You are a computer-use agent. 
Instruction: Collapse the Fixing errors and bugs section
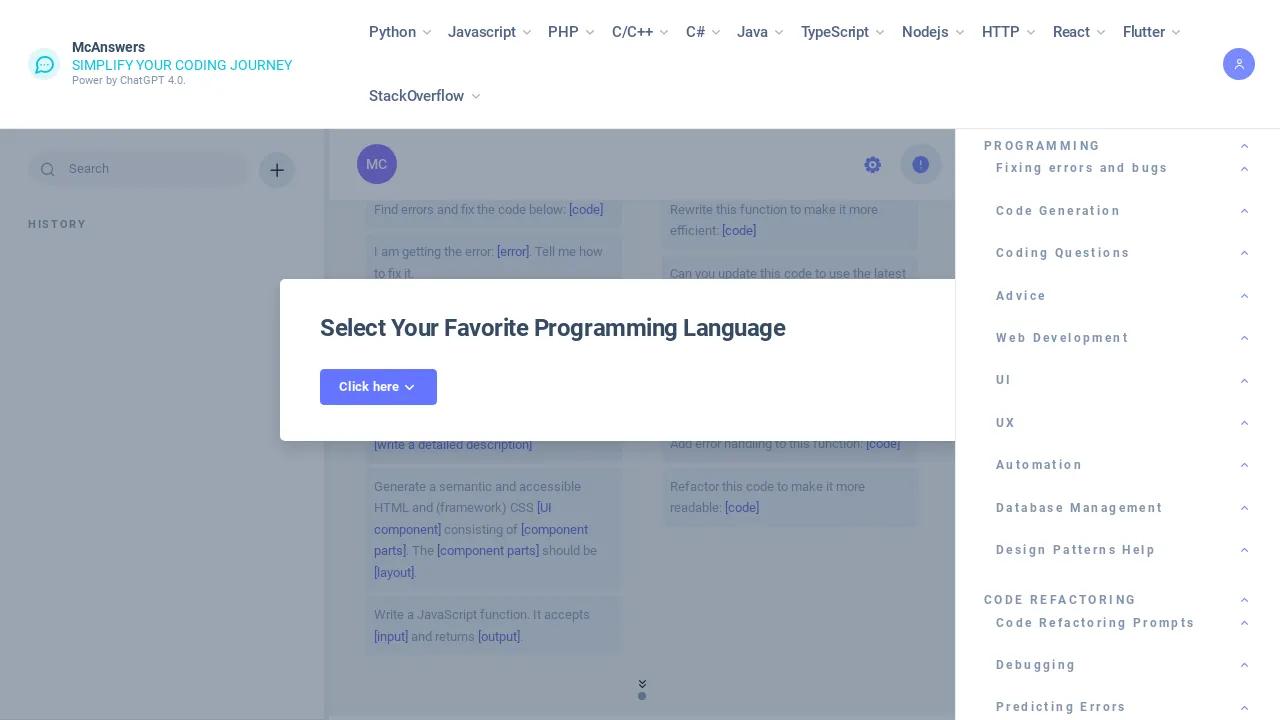point(1244,169)
